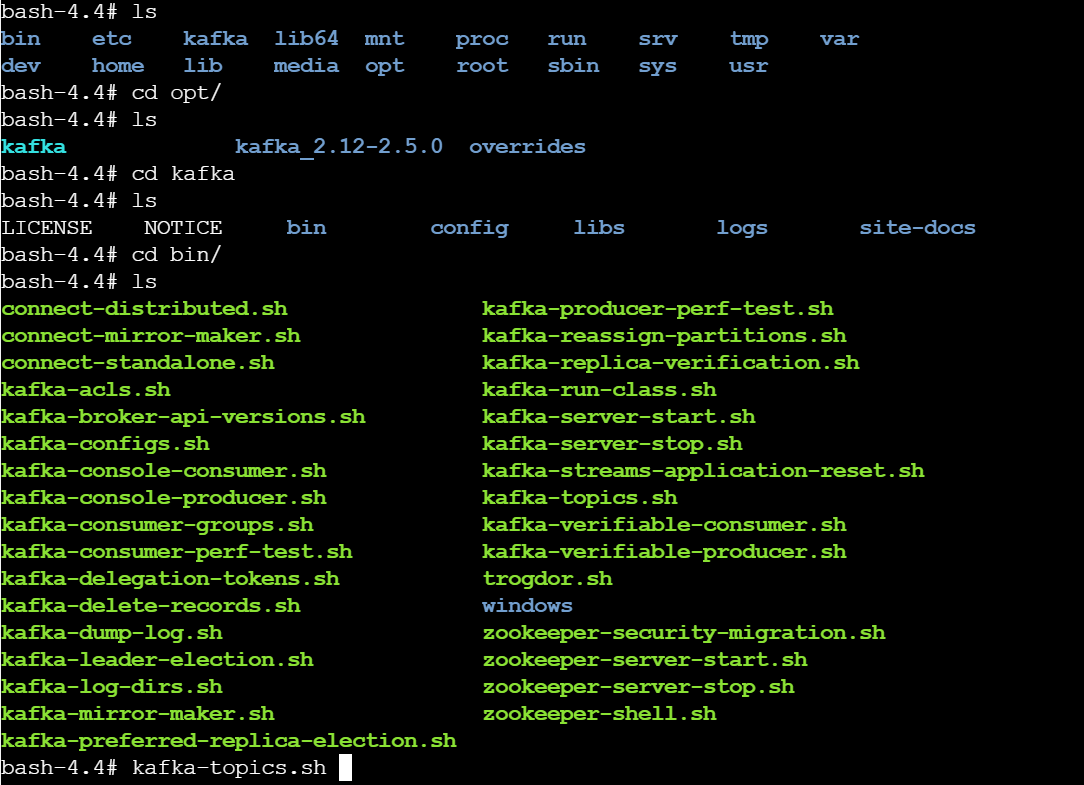
Task: Select the var directory name
Action: [x=839, y=39]
